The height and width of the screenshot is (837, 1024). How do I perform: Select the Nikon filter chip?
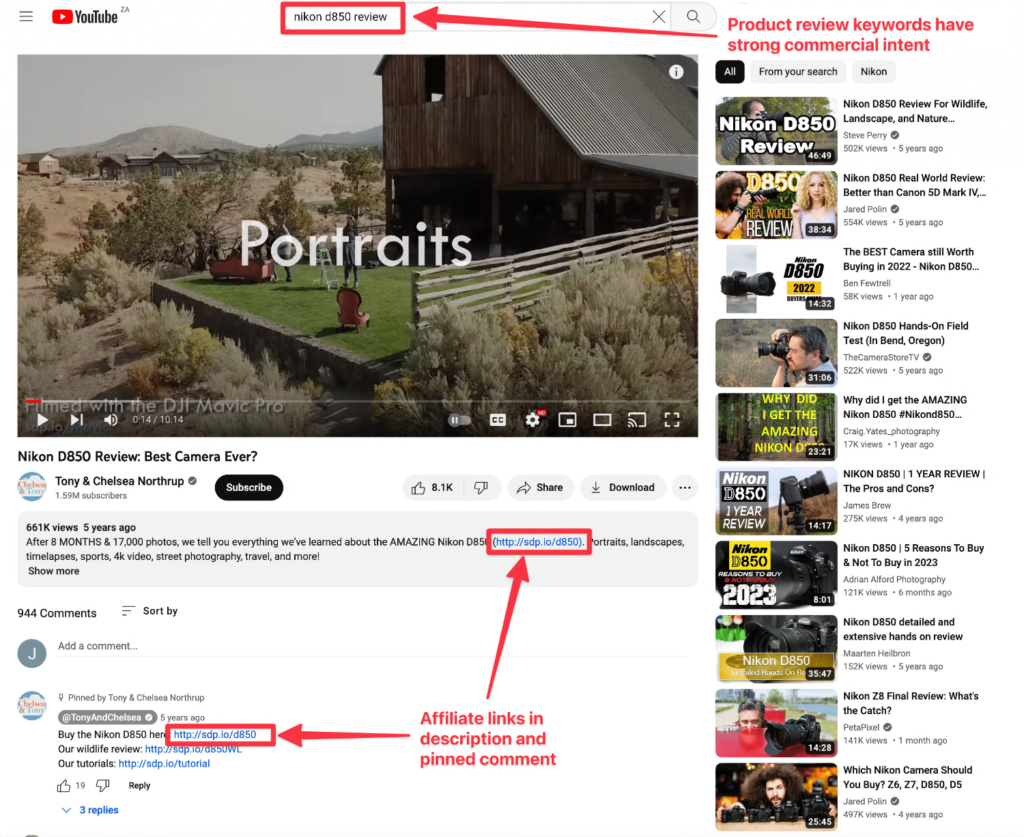coord(873,72)
